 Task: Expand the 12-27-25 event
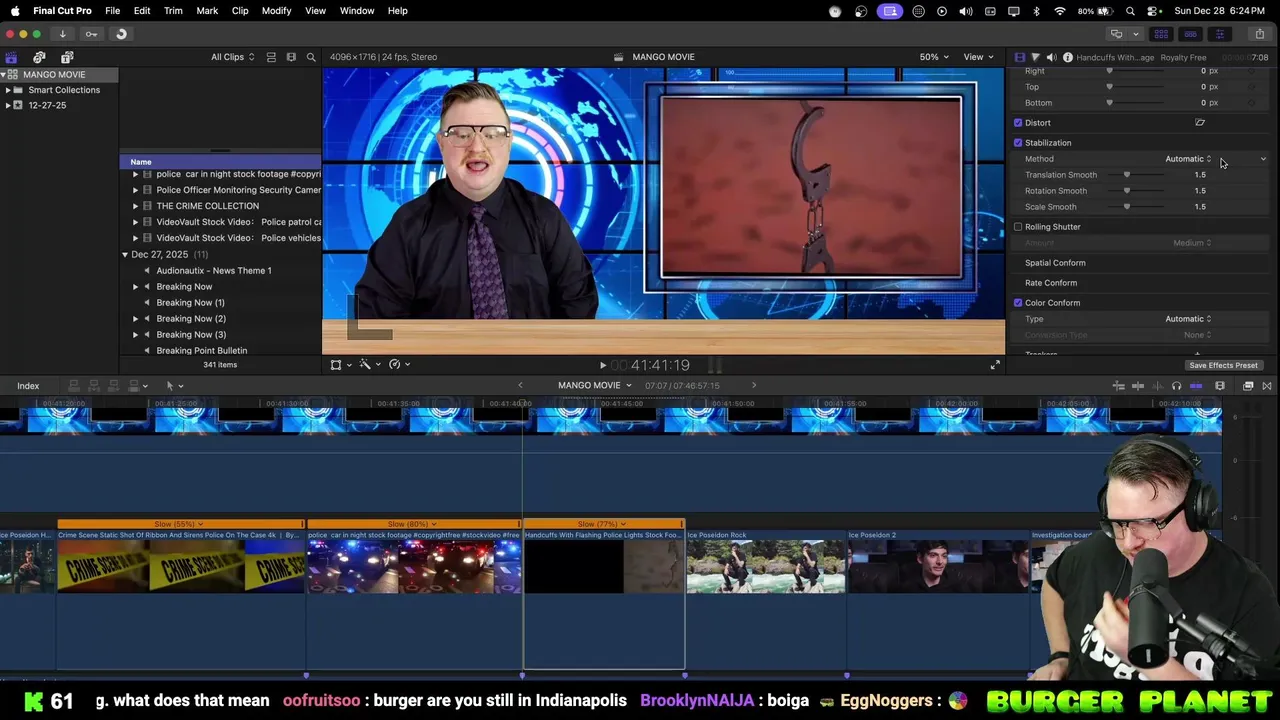[8, 105]
